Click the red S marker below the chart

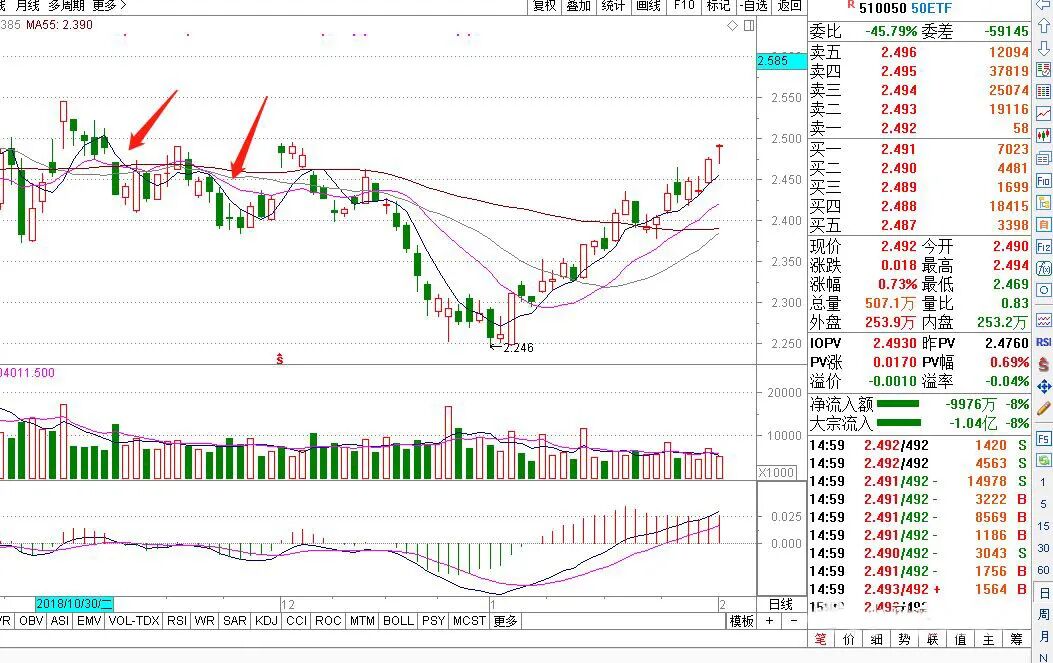(279, 359)
